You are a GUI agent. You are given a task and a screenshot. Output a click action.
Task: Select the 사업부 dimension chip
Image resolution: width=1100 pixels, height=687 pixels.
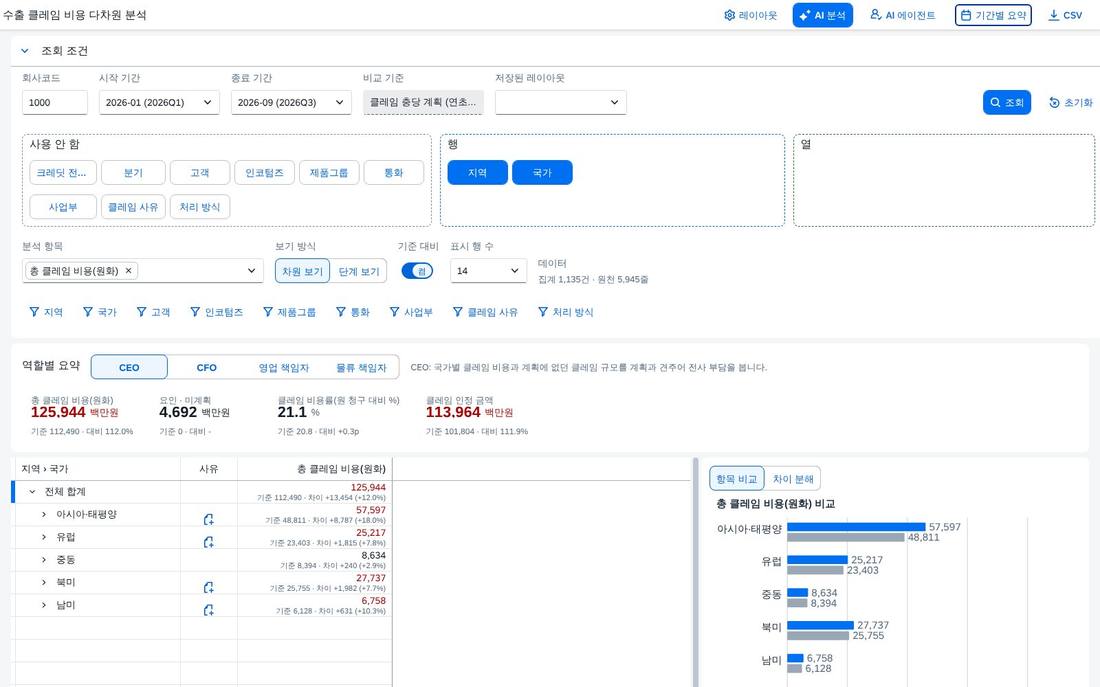point(62,207)
